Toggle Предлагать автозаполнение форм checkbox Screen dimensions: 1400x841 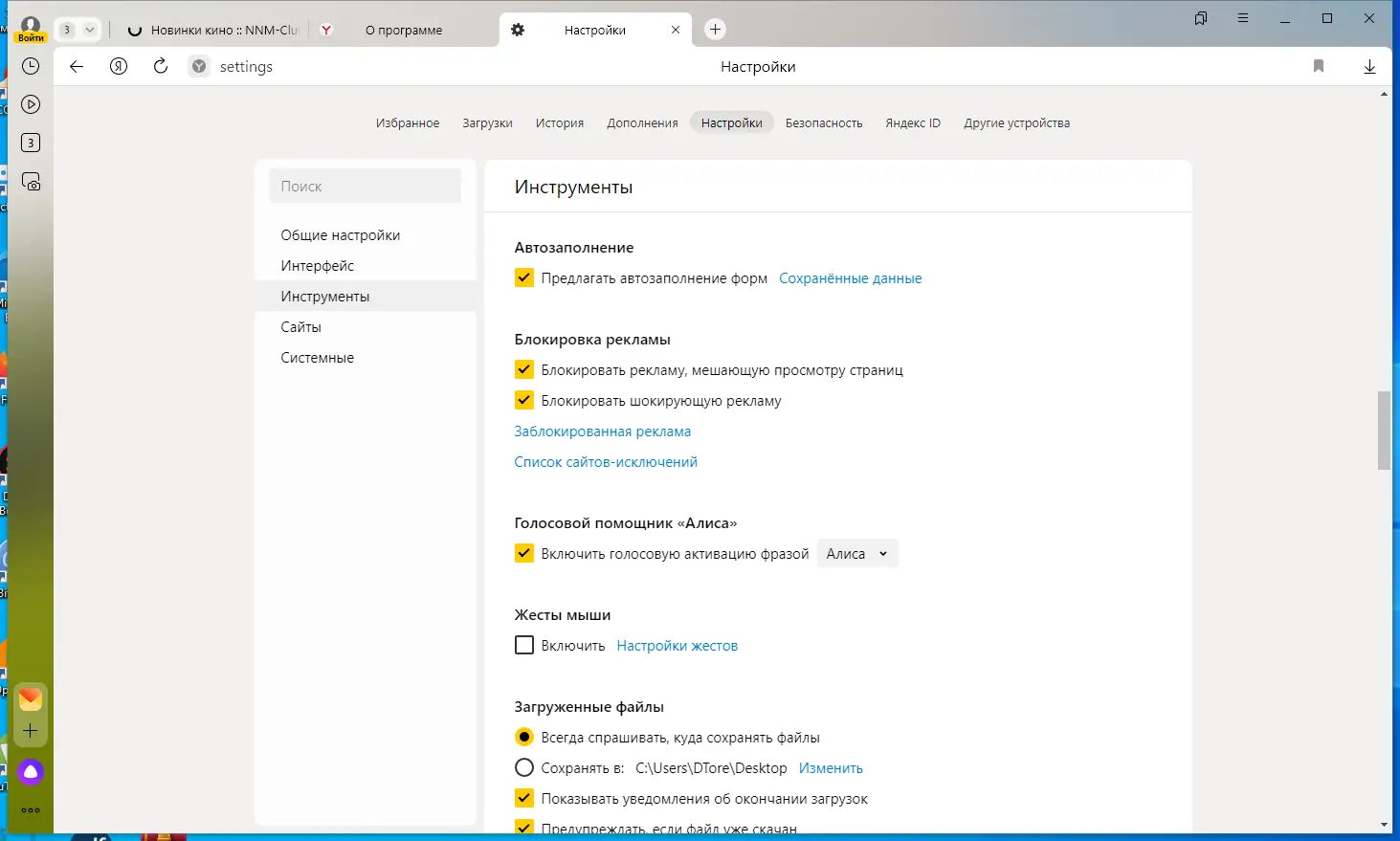coord(524,278)
